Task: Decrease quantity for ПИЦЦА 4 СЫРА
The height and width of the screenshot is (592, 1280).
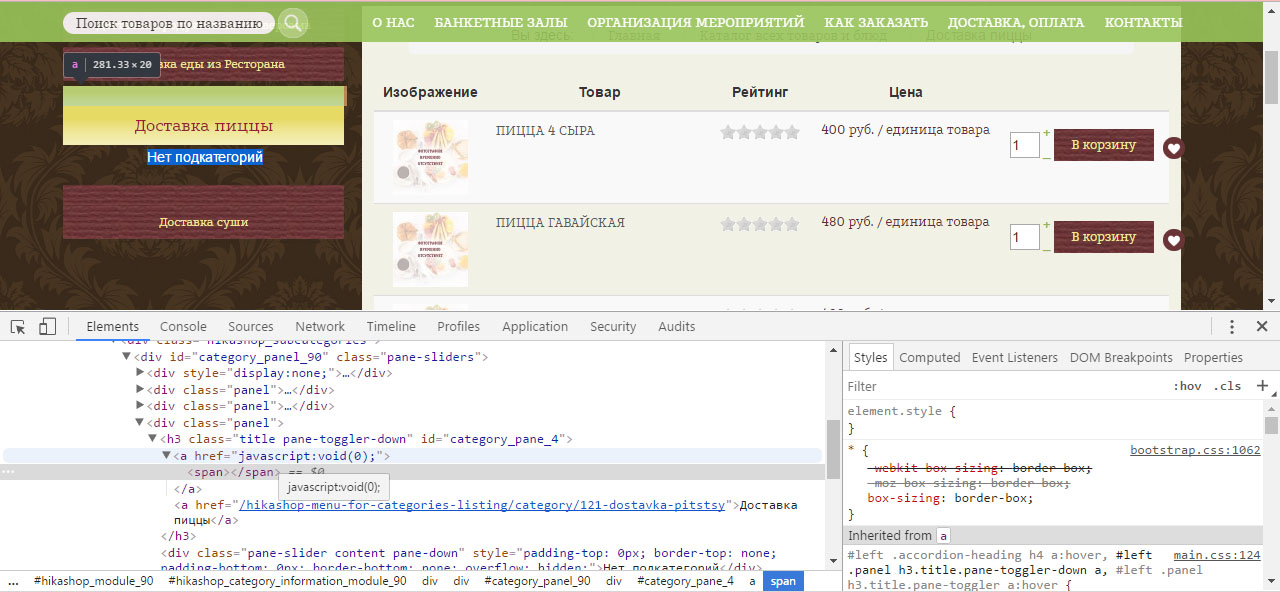Action: 1047,157
